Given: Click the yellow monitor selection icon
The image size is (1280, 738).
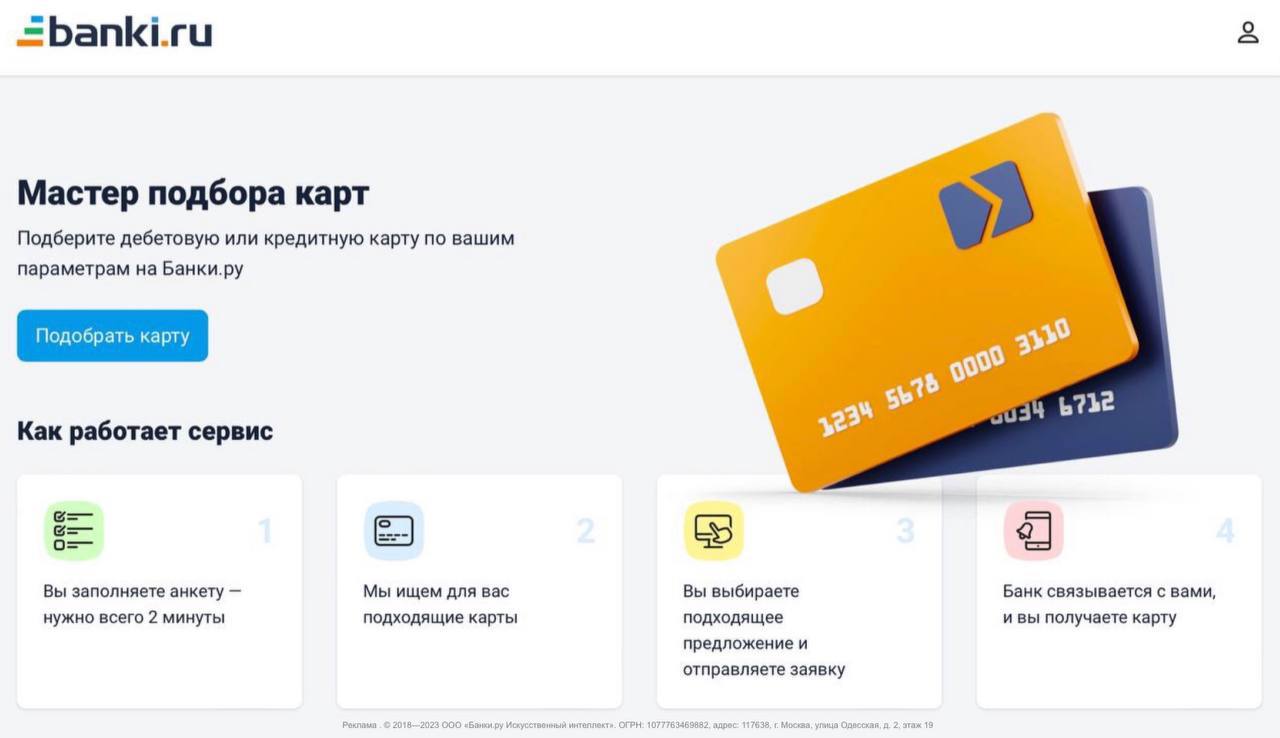Looking at the screenshot, I should 714,530.
